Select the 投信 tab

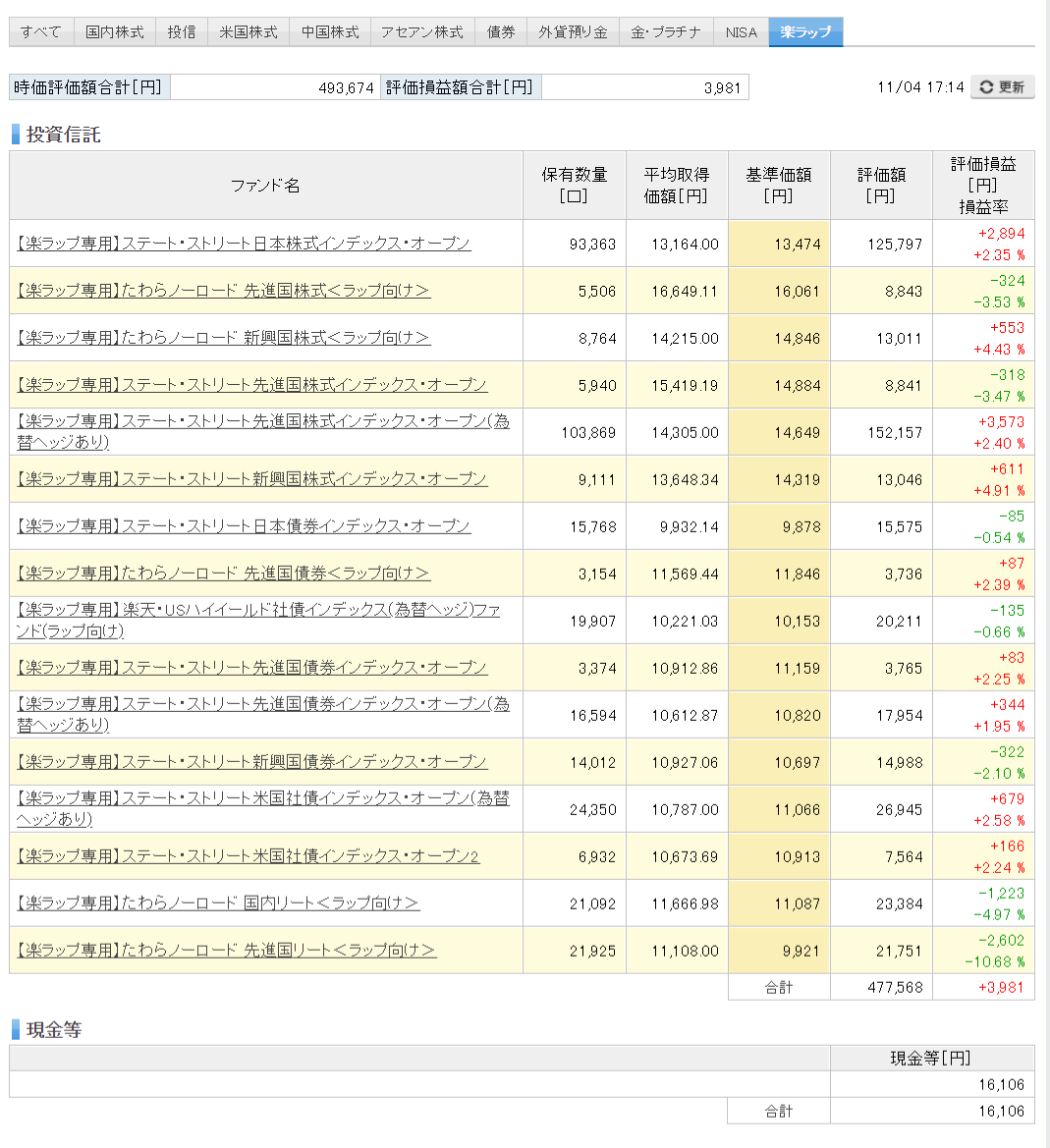(182, 32)
